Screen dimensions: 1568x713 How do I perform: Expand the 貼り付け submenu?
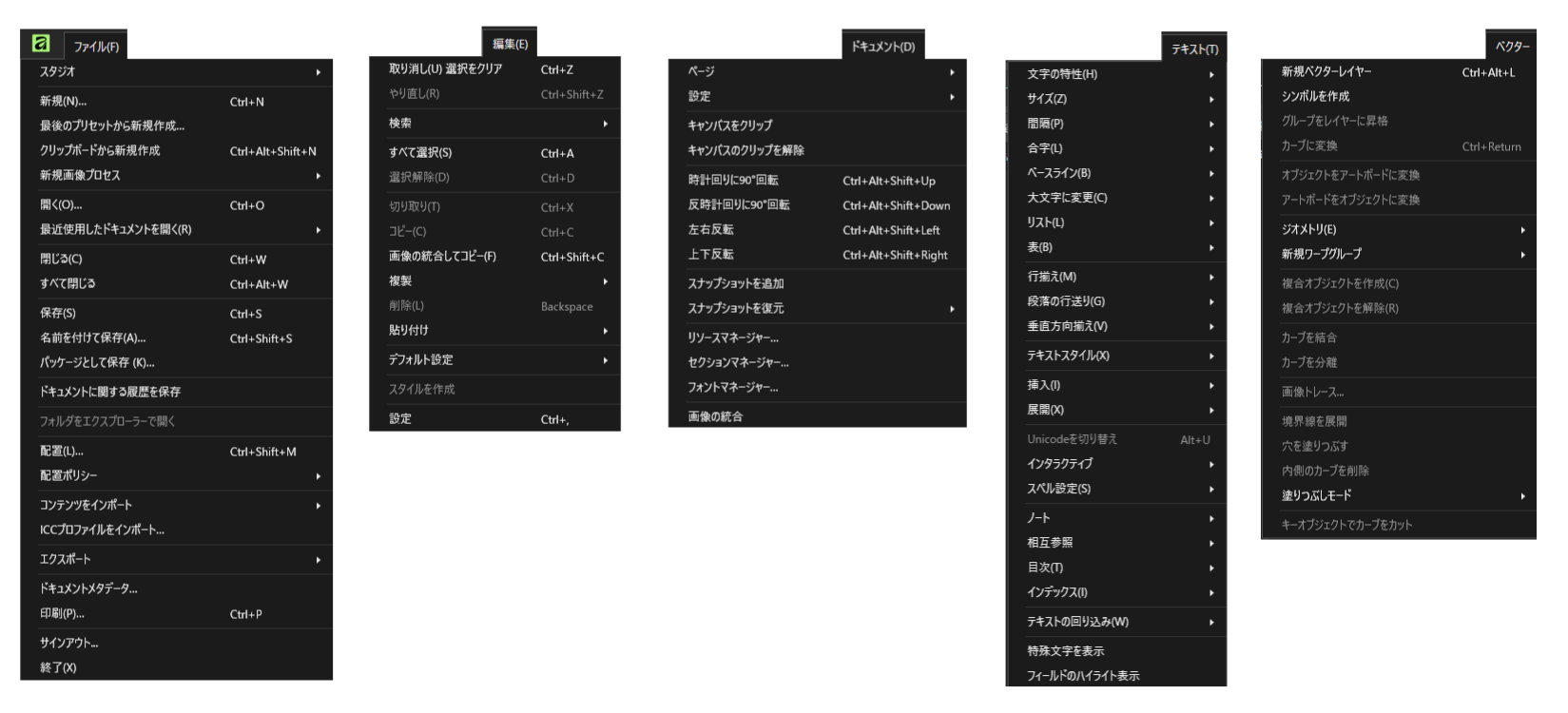[x=494, y=331]
